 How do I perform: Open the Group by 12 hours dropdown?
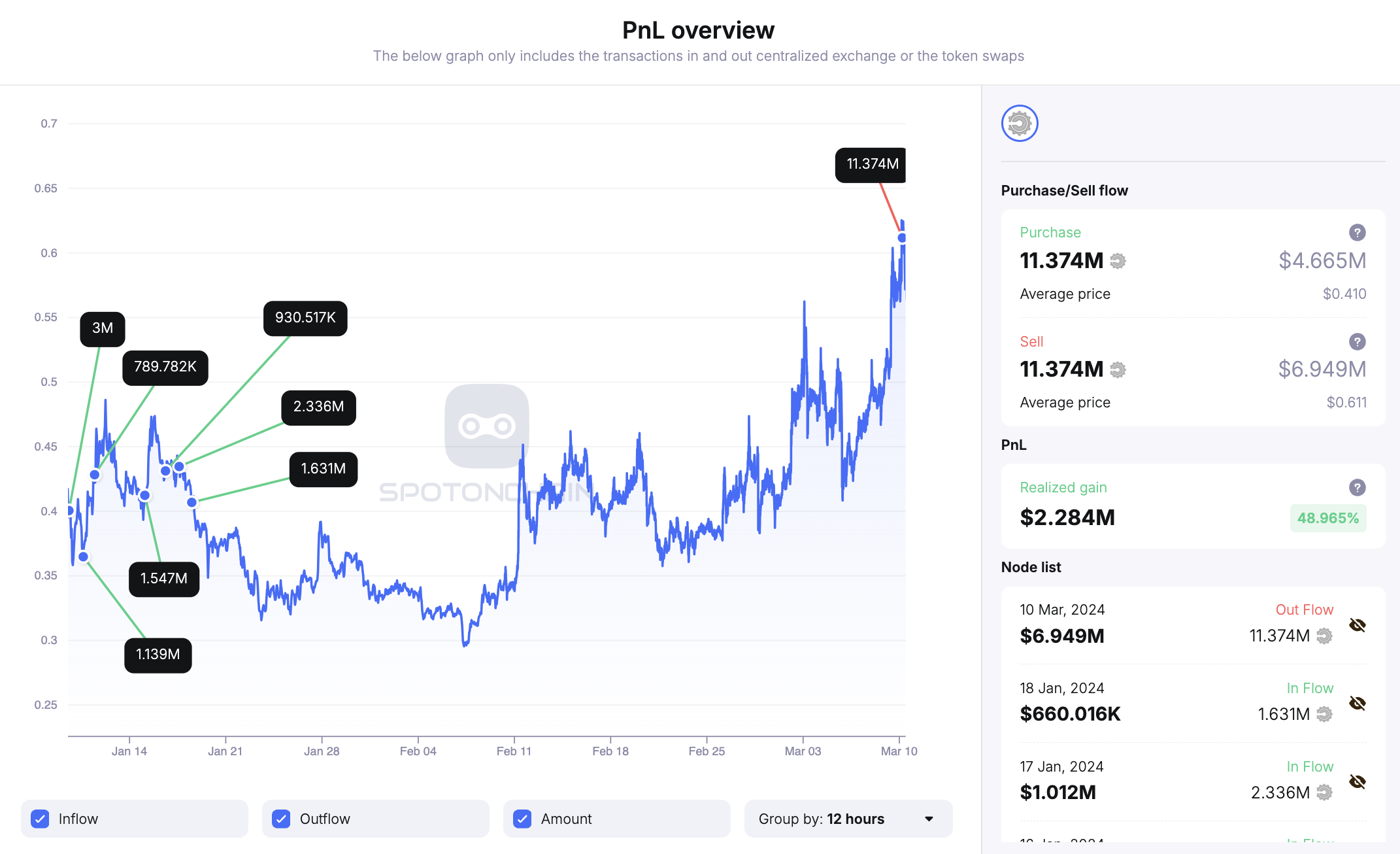(x=848, y=819)
